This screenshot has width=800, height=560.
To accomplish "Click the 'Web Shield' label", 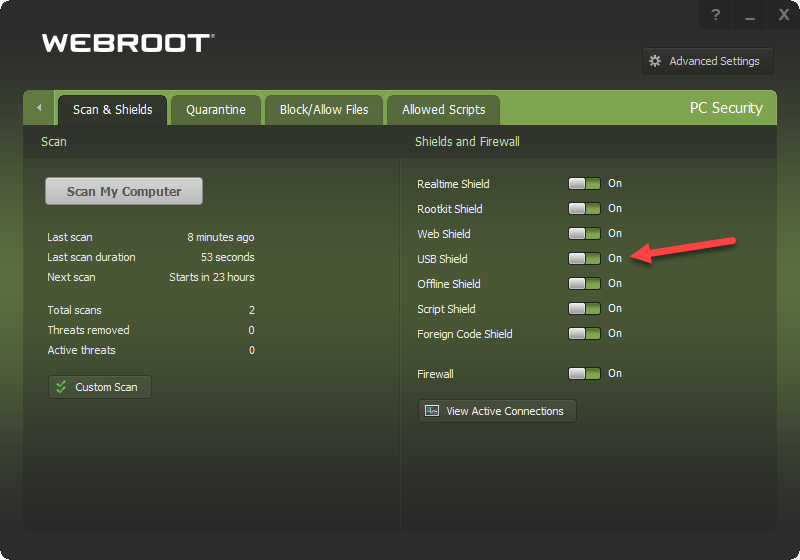I will point(444,234).
